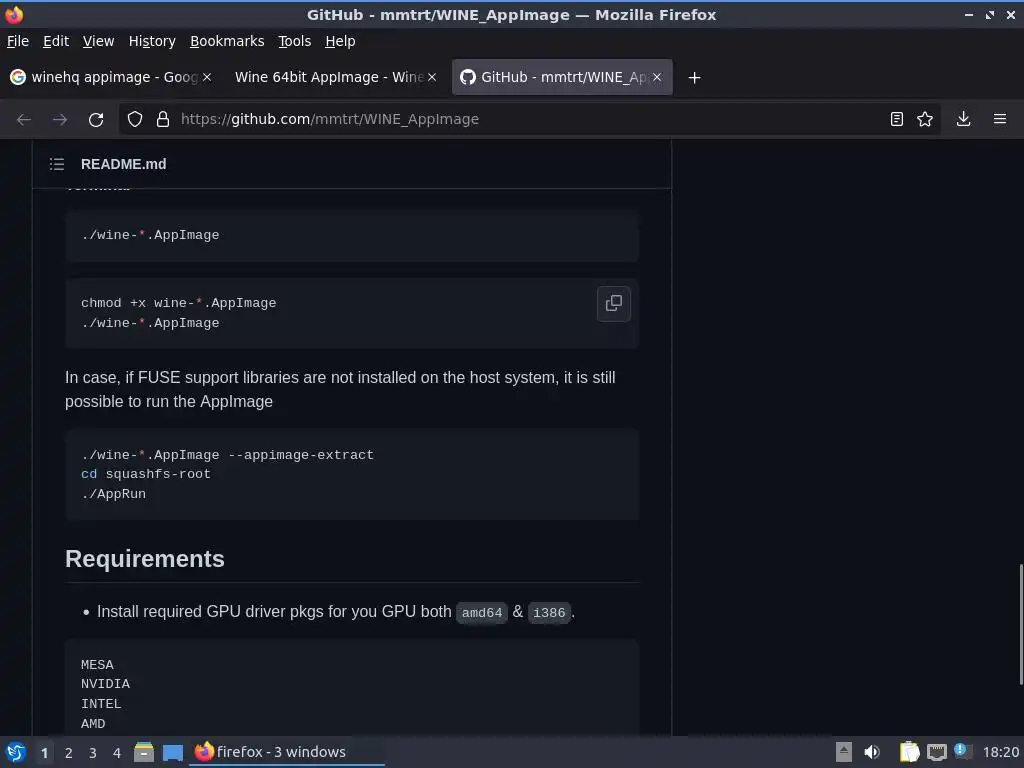Click the chmod +x wine-*.AppImage line
1024x768 pixels.
click(178, 303)
